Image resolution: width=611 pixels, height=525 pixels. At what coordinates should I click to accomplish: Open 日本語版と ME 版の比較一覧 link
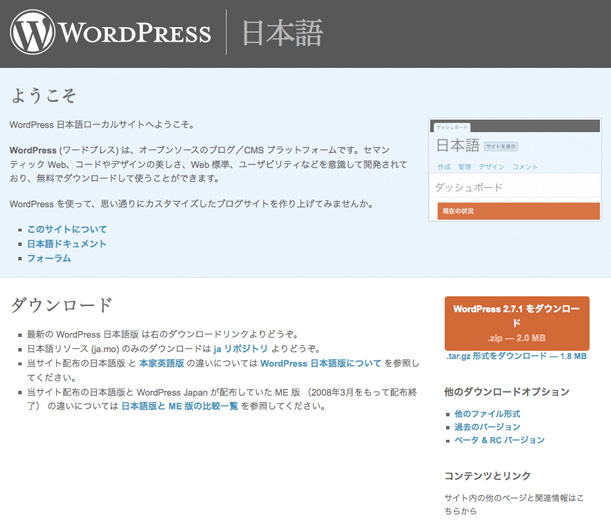(180, 406)
